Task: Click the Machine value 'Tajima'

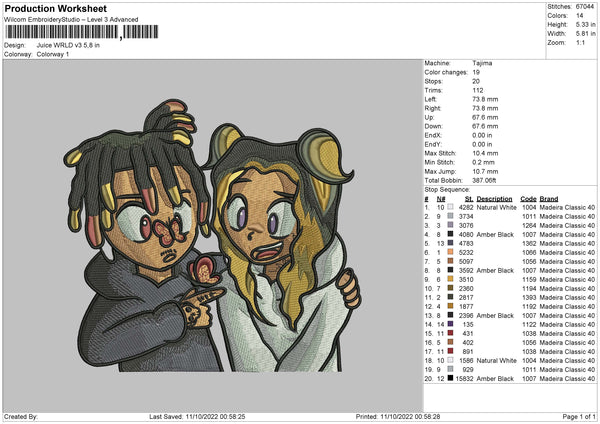Action: coord(482,63)
